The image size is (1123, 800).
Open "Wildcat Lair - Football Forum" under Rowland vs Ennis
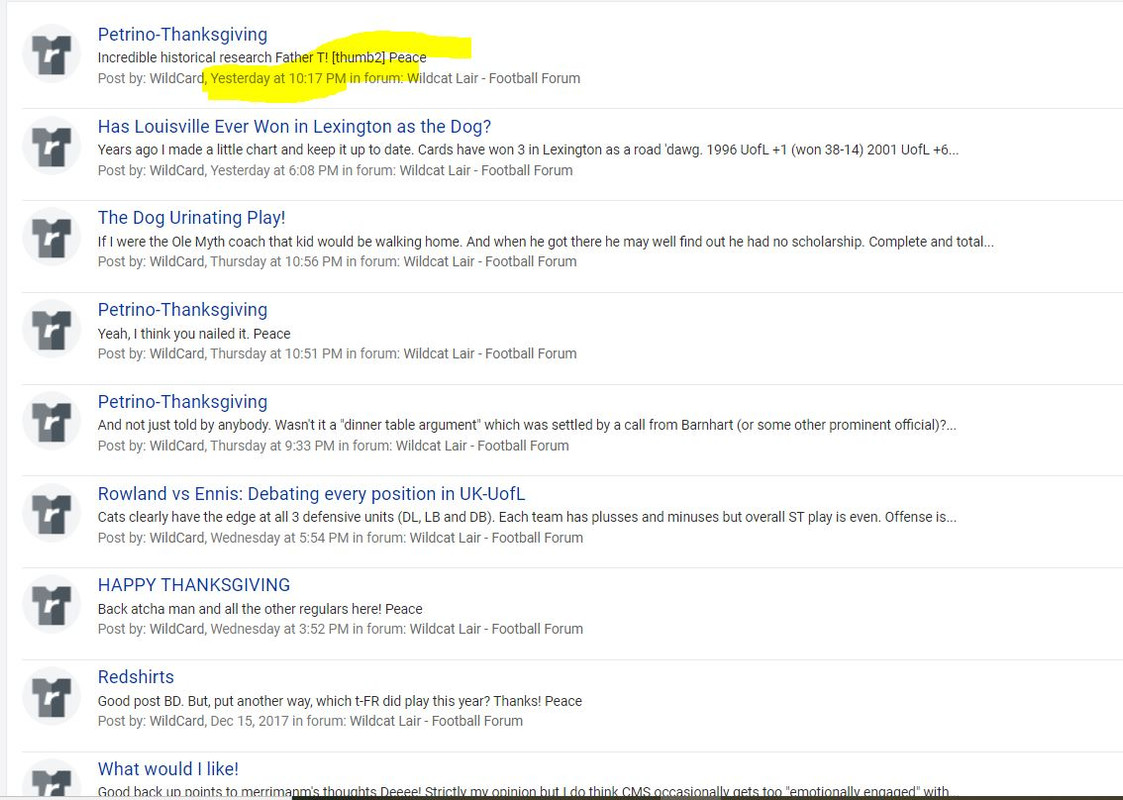coord(496,538)
